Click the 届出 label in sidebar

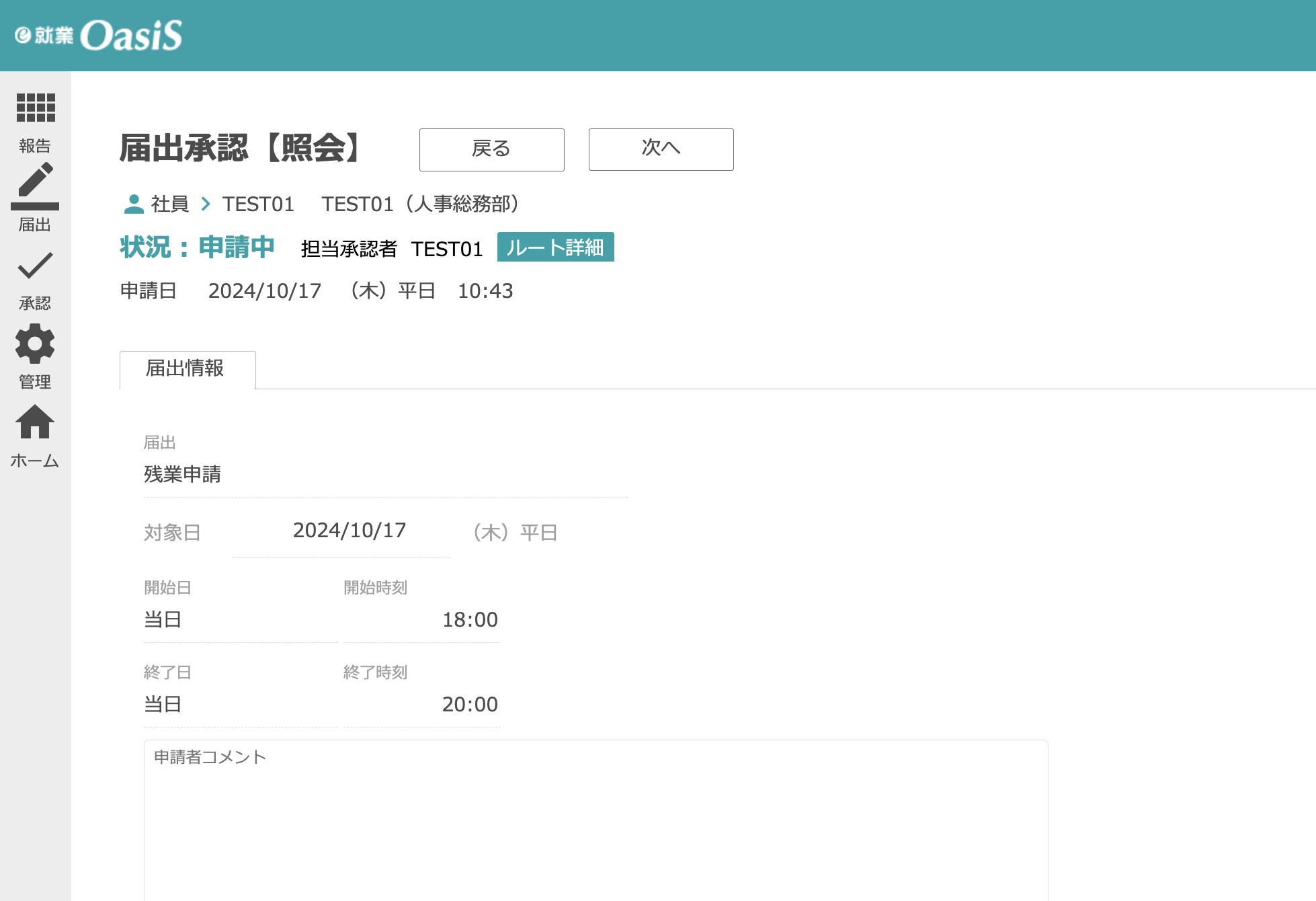35,225
